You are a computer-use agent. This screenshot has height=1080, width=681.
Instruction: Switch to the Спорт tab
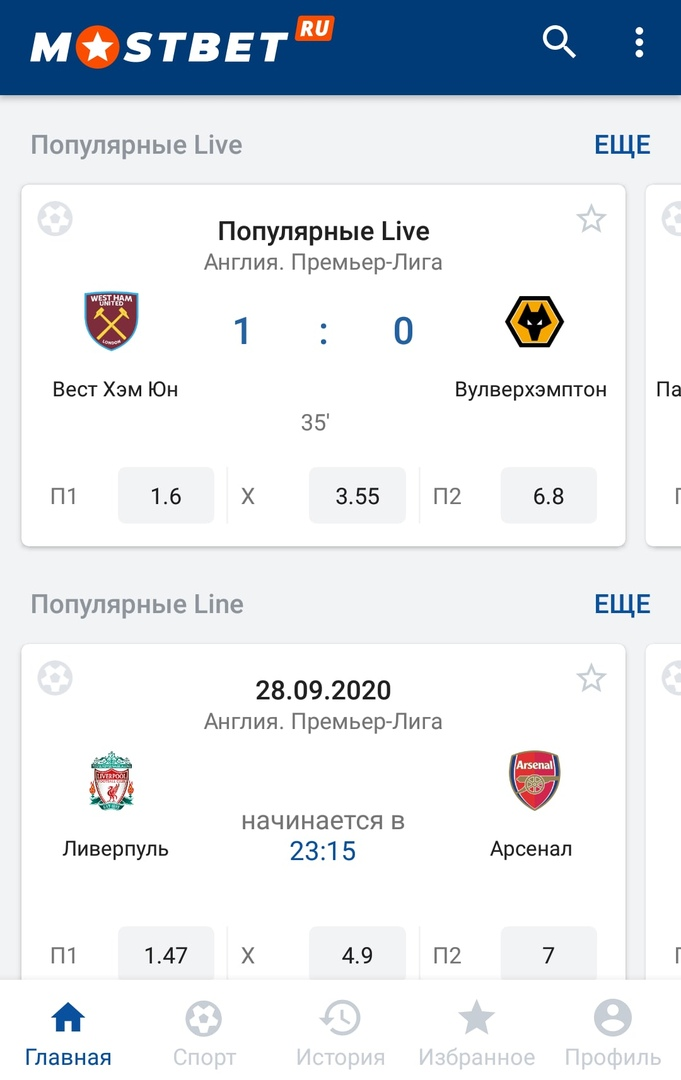tap(204, 1032)
